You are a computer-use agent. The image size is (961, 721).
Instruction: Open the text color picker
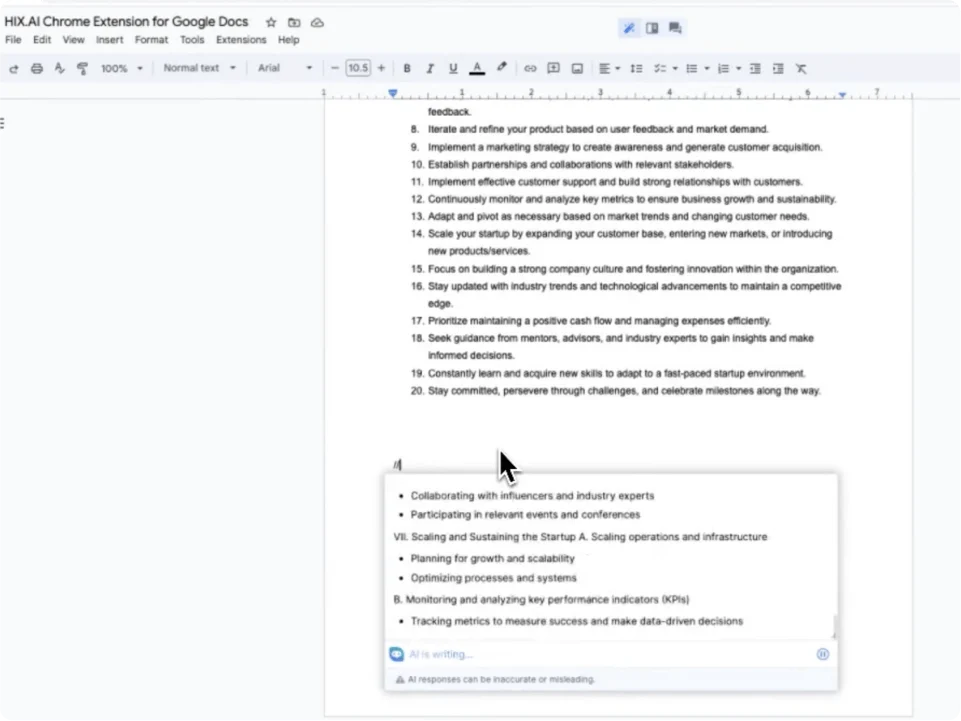pyautogui.click(x=477, y=68)
